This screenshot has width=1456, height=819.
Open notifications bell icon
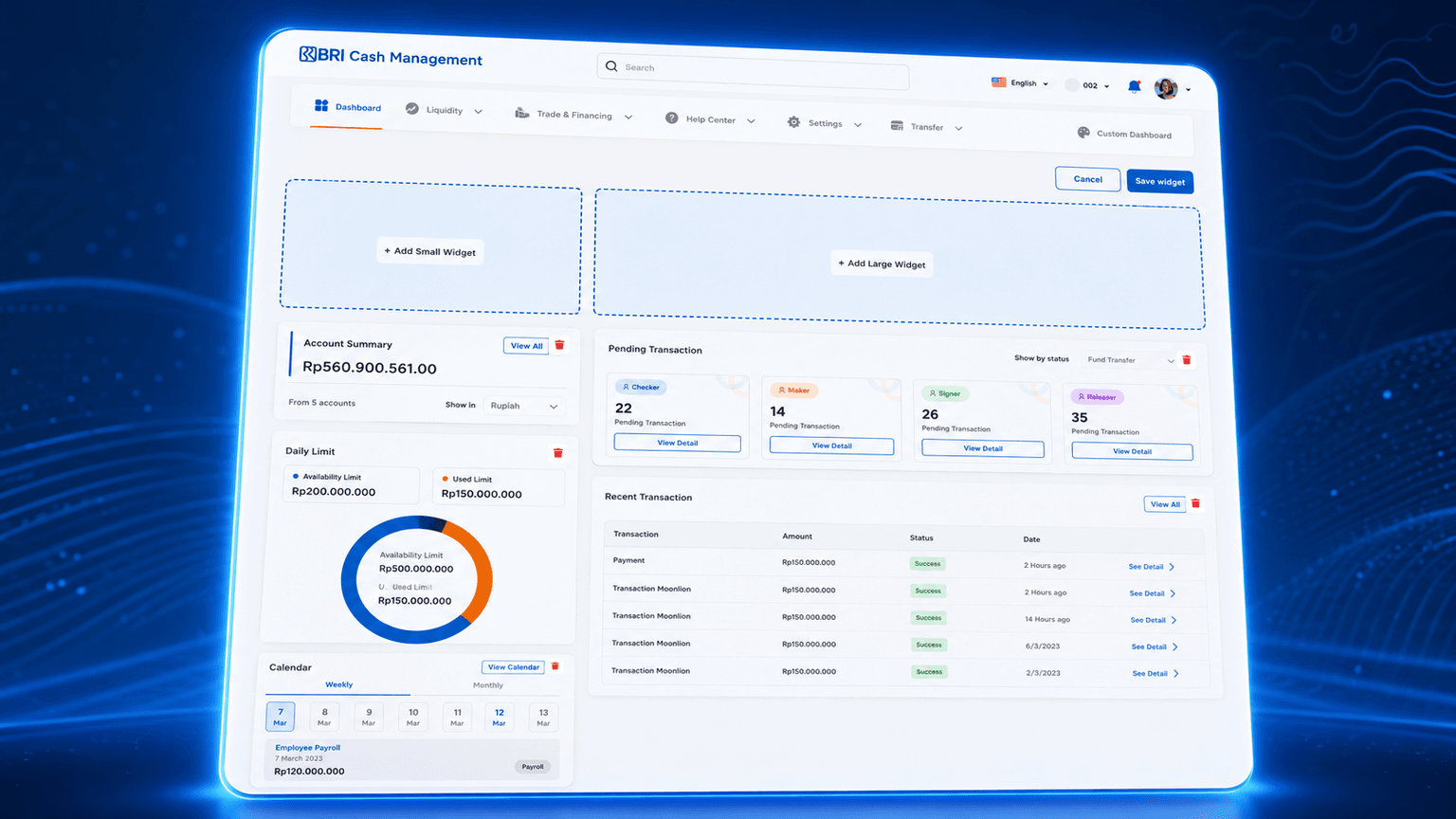point(1134,86)
